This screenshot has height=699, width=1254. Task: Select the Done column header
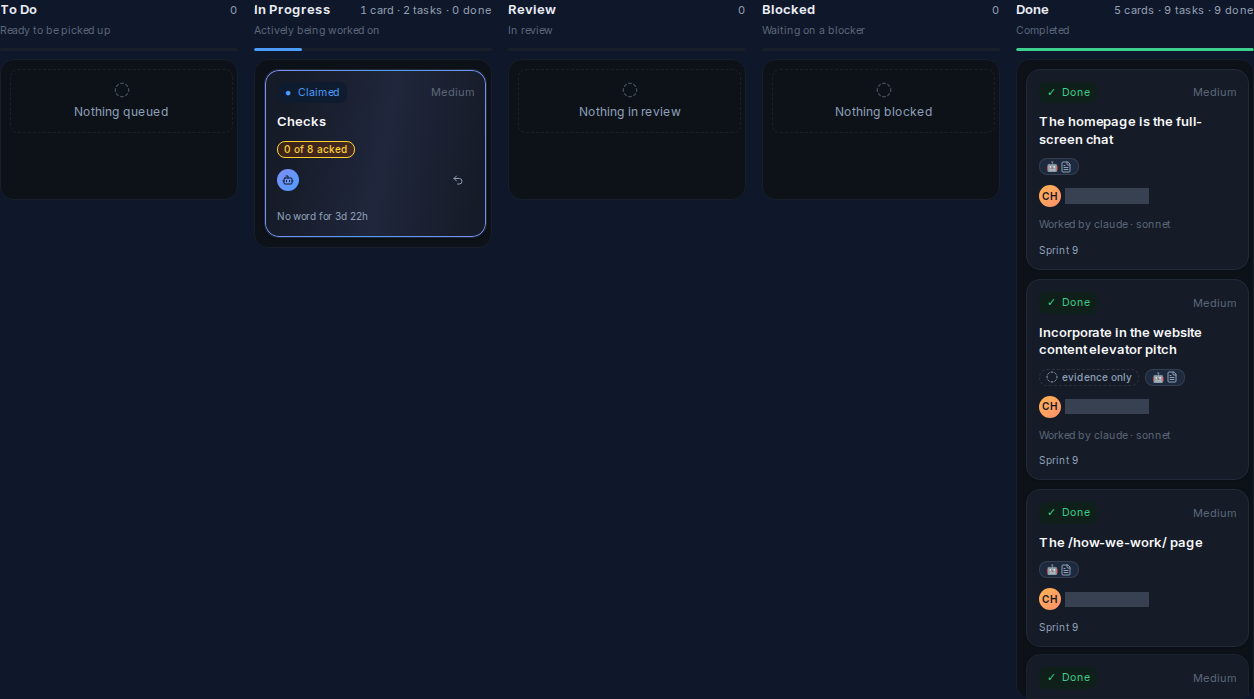(1033, 10)
